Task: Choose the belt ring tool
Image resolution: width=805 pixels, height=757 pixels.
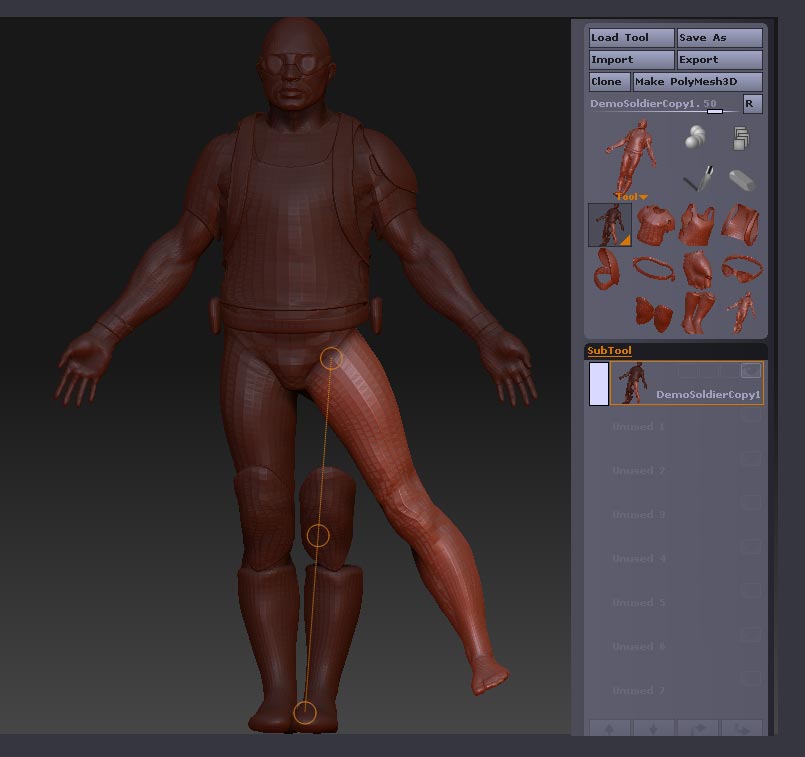Action: pos(653,268)
